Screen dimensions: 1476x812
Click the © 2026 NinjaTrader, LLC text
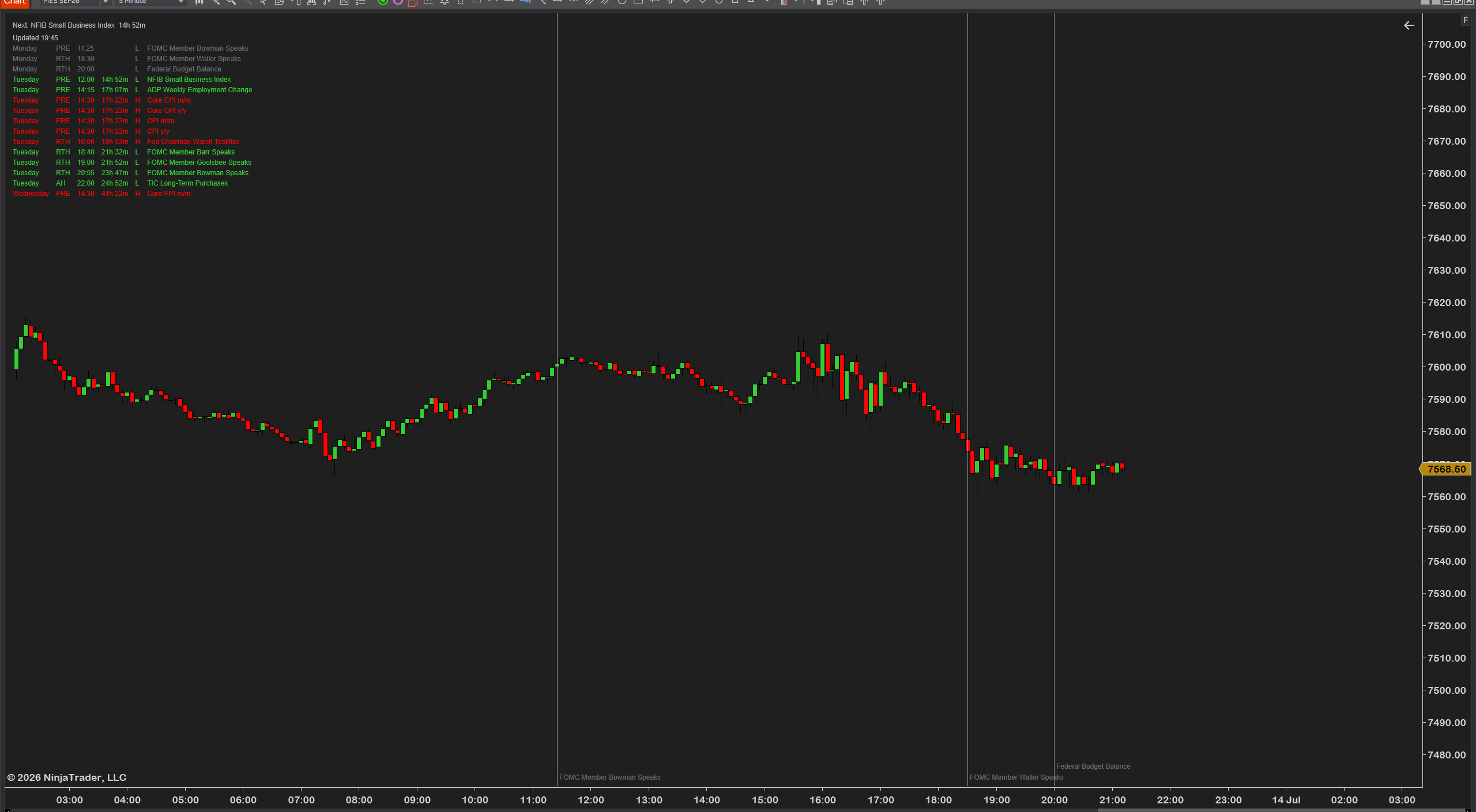[x=66, y=777]
